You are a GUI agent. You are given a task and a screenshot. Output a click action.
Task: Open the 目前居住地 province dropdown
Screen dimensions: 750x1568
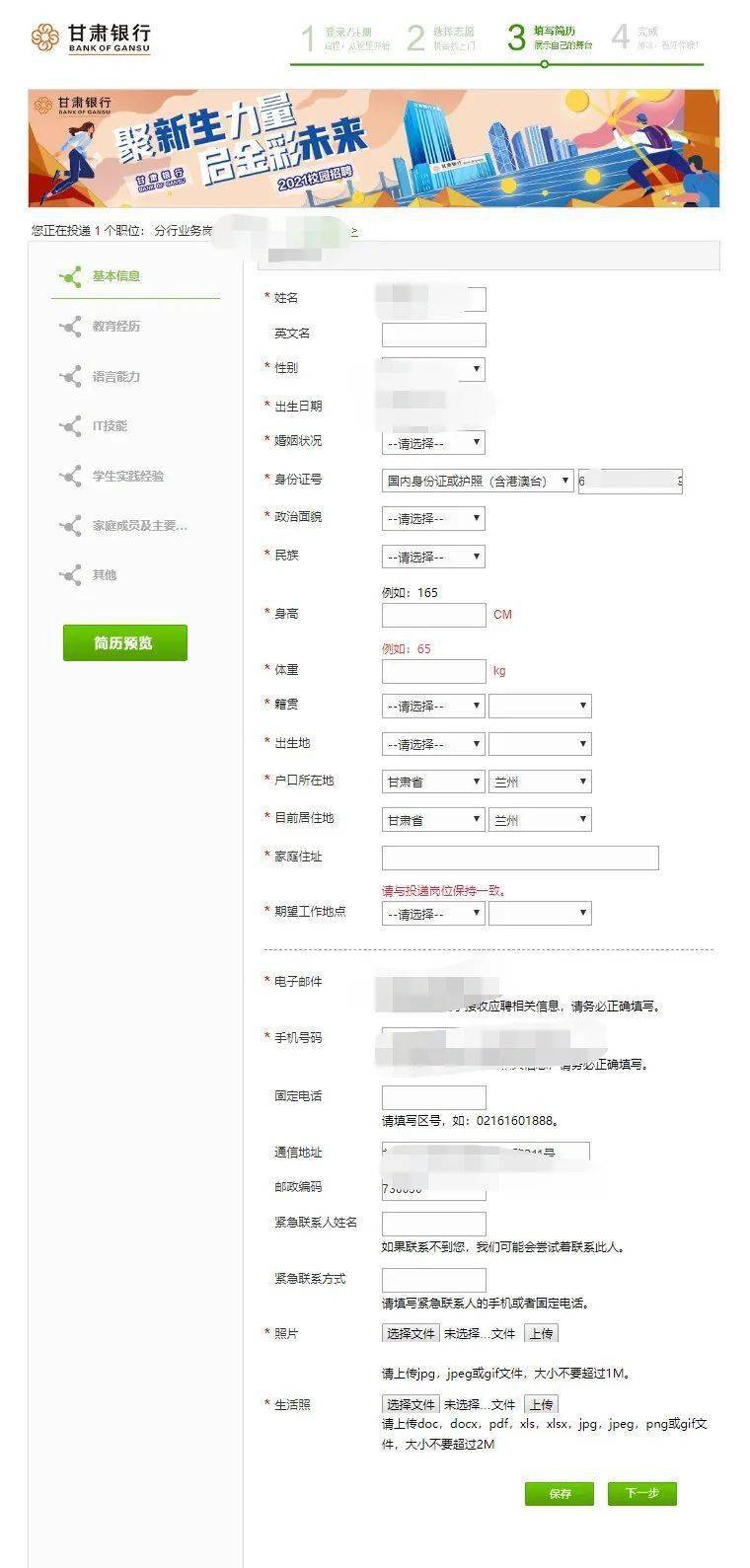point(433,819)
